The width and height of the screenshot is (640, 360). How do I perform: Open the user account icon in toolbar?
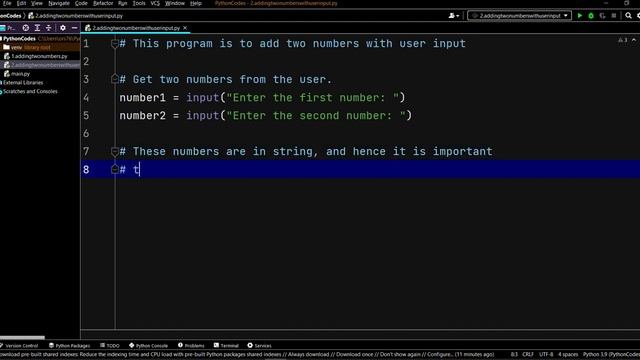453,16
